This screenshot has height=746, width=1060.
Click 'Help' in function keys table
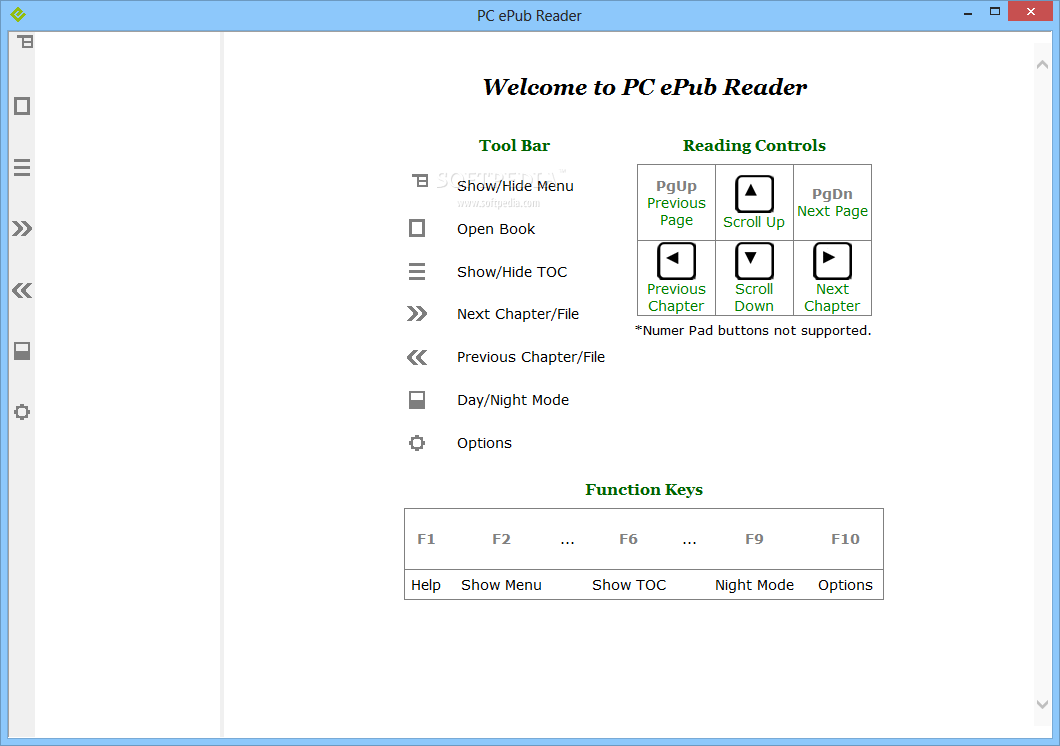(x=426, y=585)
